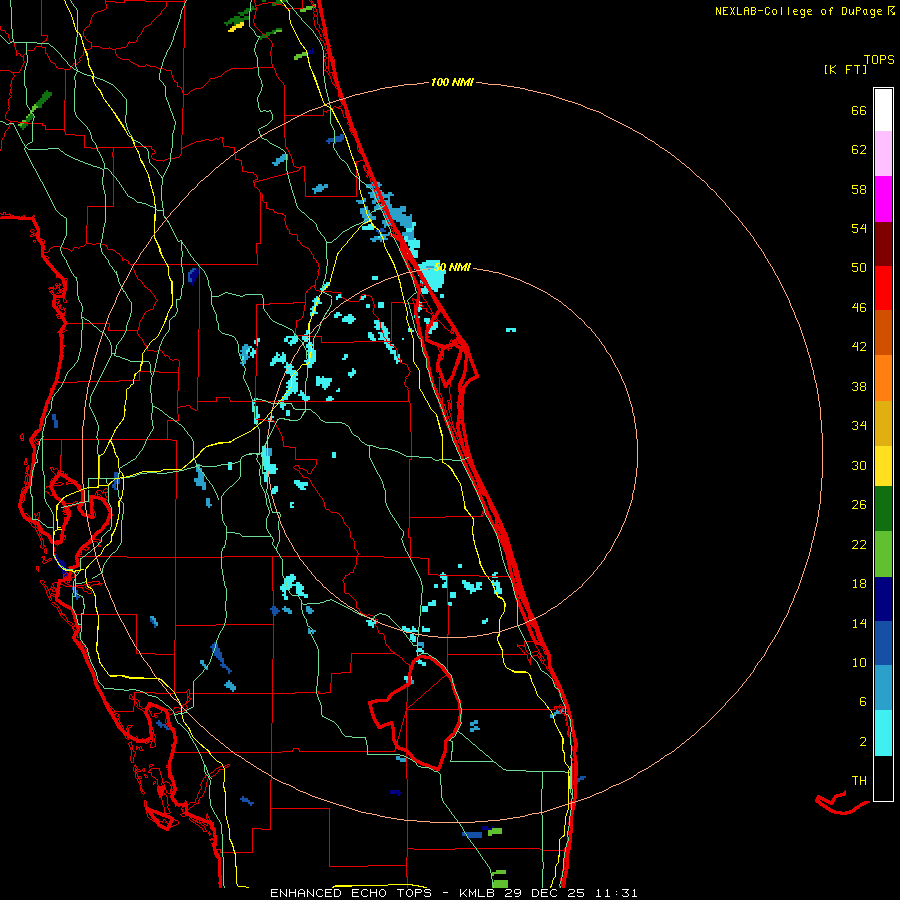Click the 66 legend value

coord(859,111)
